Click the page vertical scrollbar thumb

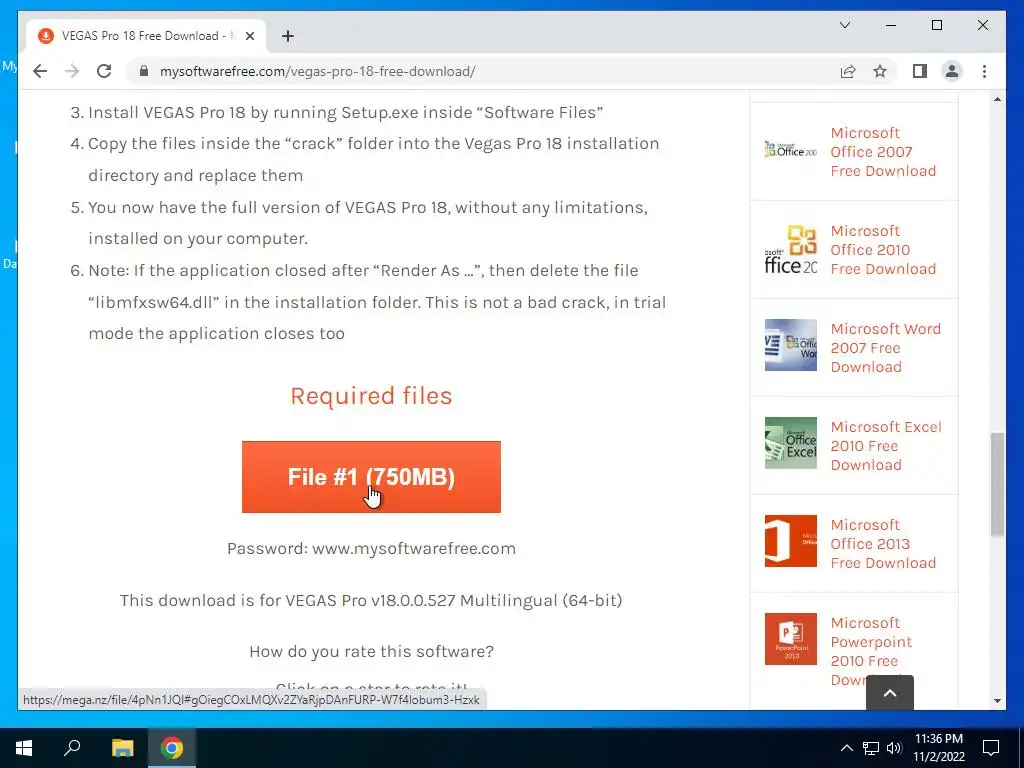tap(997, 485)
